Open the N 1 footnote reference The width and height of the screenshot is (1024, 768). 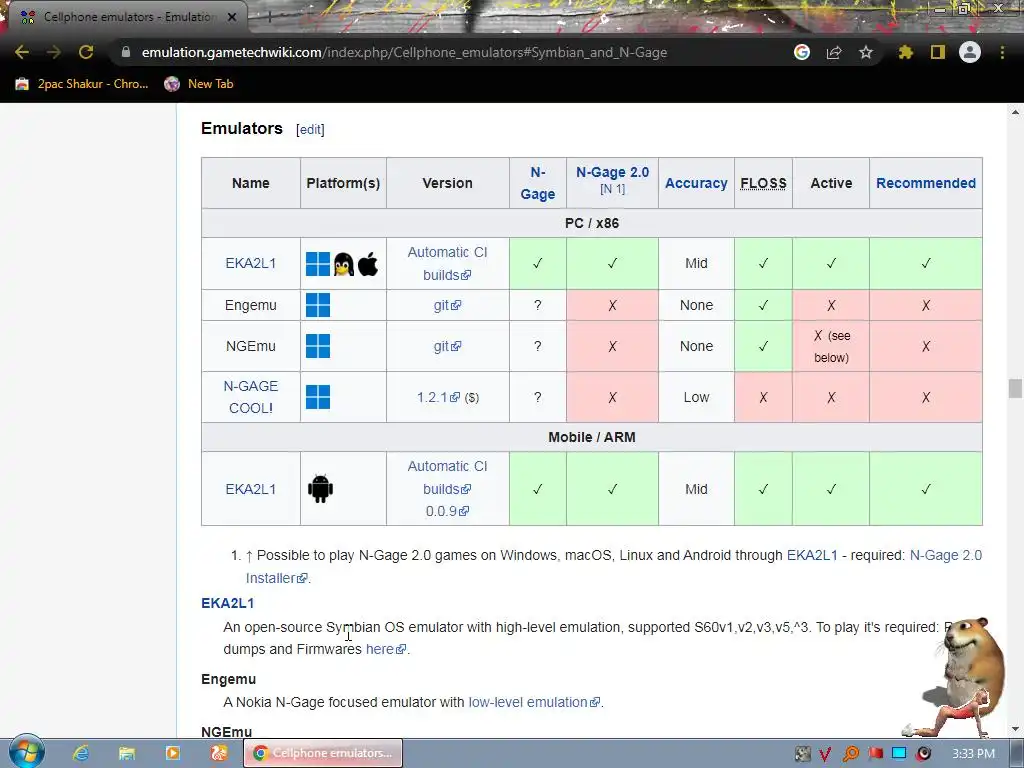613,189
